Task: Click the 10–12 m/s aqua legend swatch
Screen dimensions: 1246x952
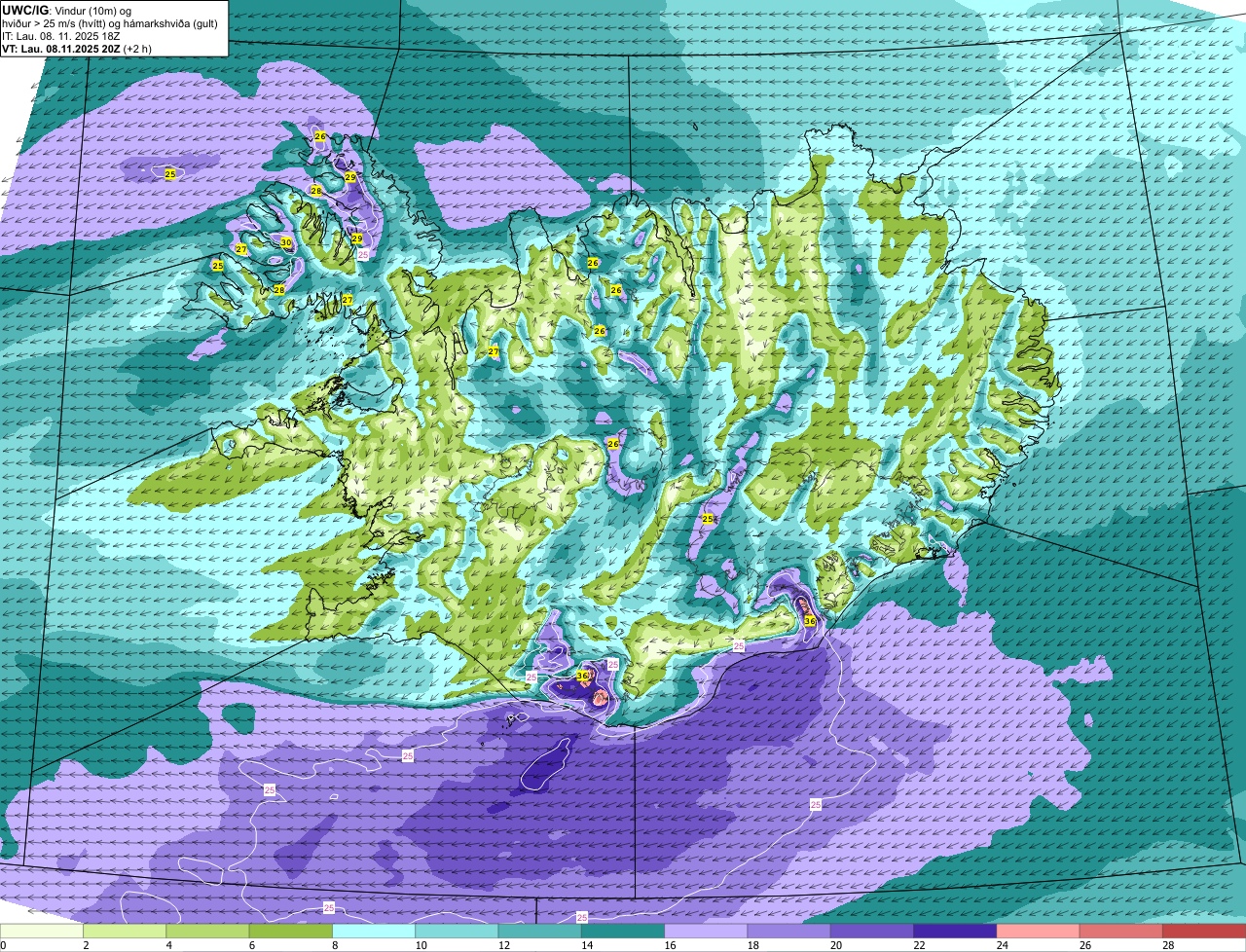Action: pos(457,932)
